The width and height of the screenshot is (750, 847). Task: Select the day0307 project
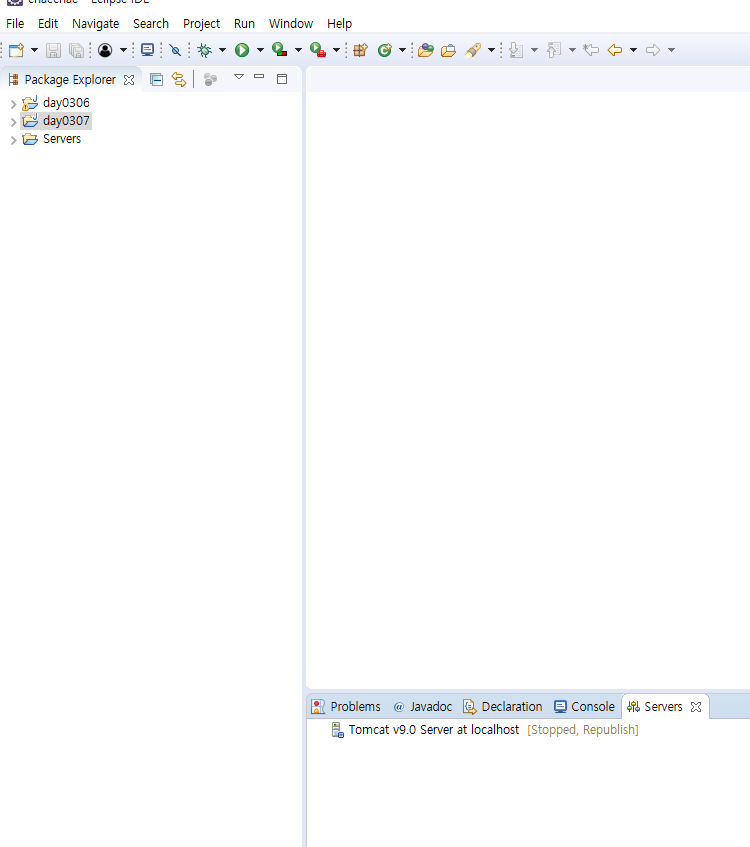(x=66, y=120)
